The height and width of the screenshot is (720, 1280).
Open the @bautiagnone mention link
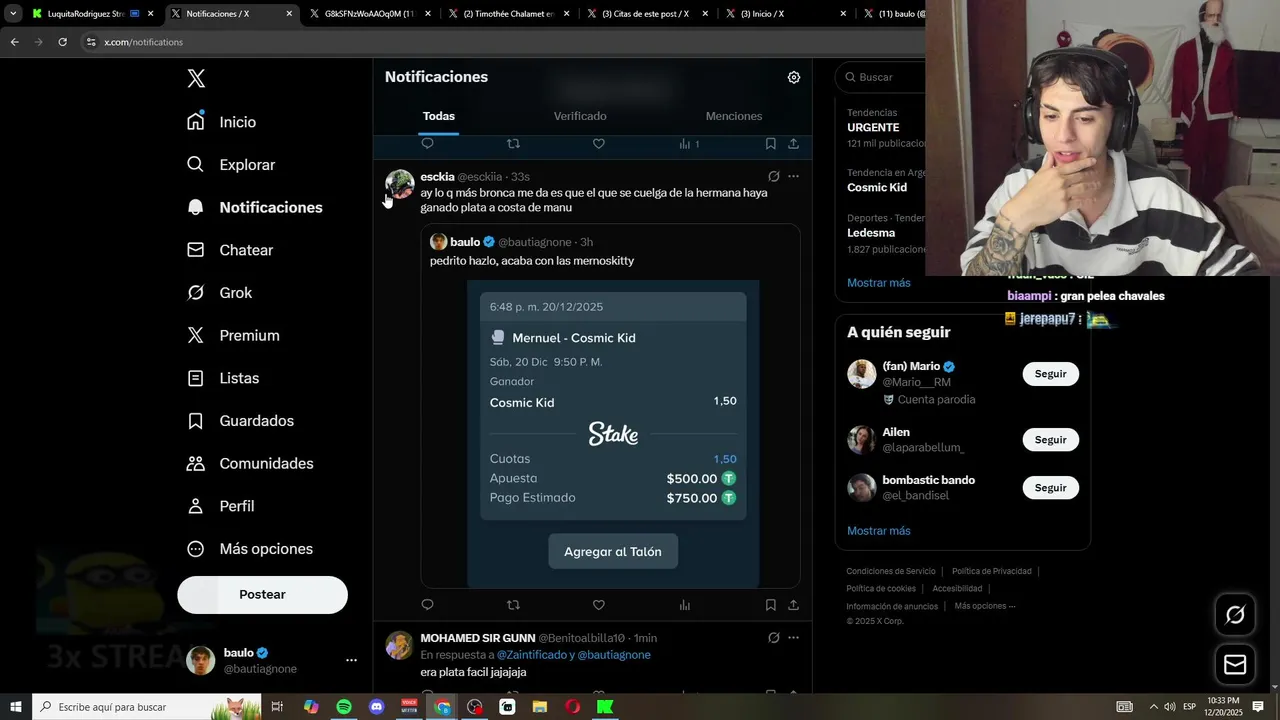click(x=614, y=655)
